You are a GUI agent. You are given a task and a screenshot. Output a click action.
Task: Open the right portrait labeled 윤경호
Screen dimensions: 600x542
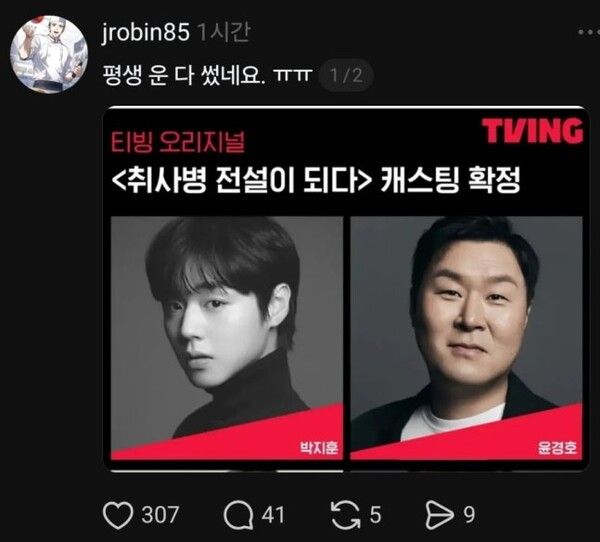[x=466, y=338]
